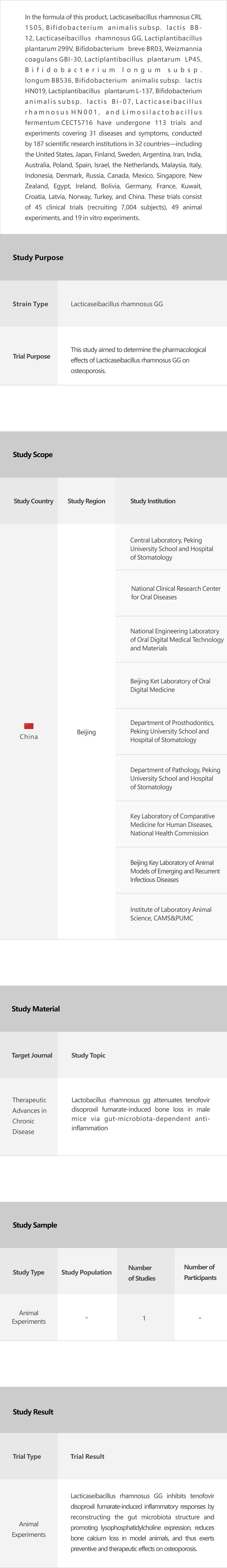Select the Study Scope section header

[x=33, y=455]
